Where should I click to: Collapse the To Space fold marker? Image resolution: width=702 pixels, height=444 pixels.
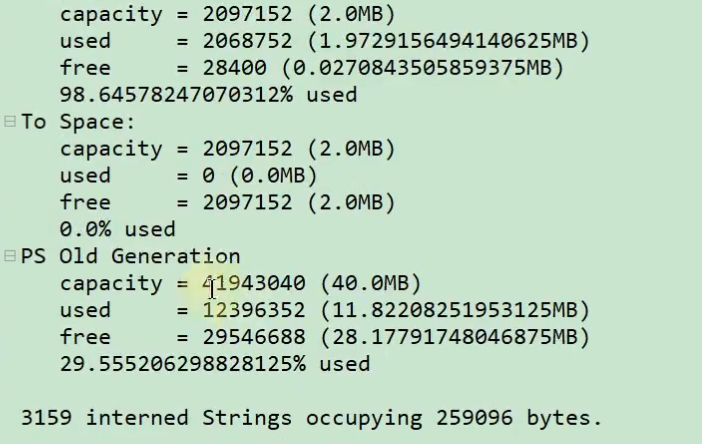[x=10, y=121]
